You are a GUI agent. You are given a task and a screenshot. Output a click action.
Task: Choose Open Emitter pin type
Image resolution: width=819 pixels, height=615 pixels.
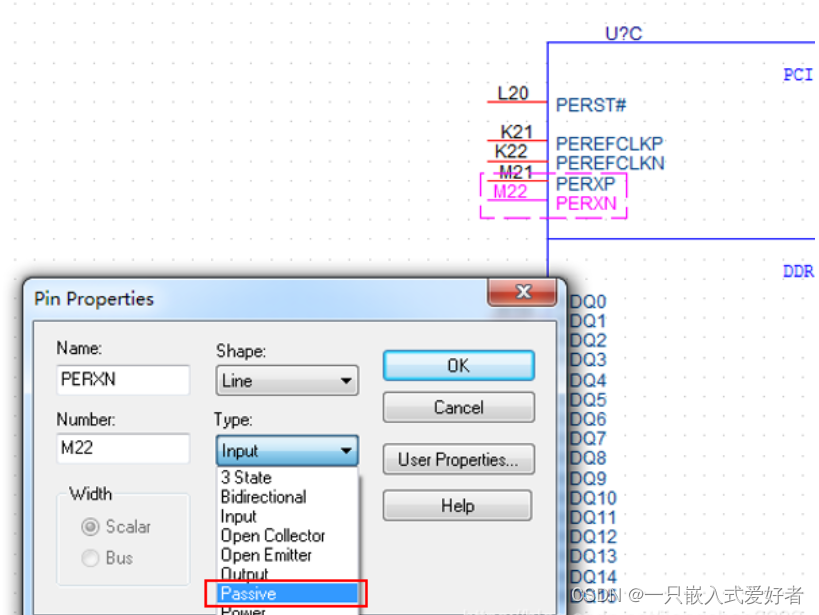[266, 555]
